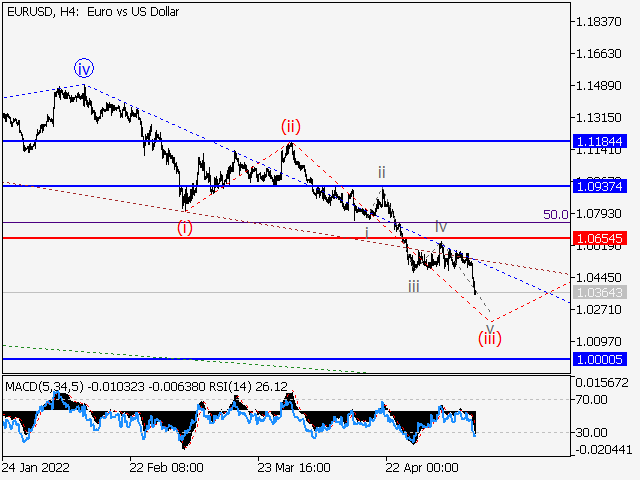Click the RSI(14) 26.12 indicator label

249,386
